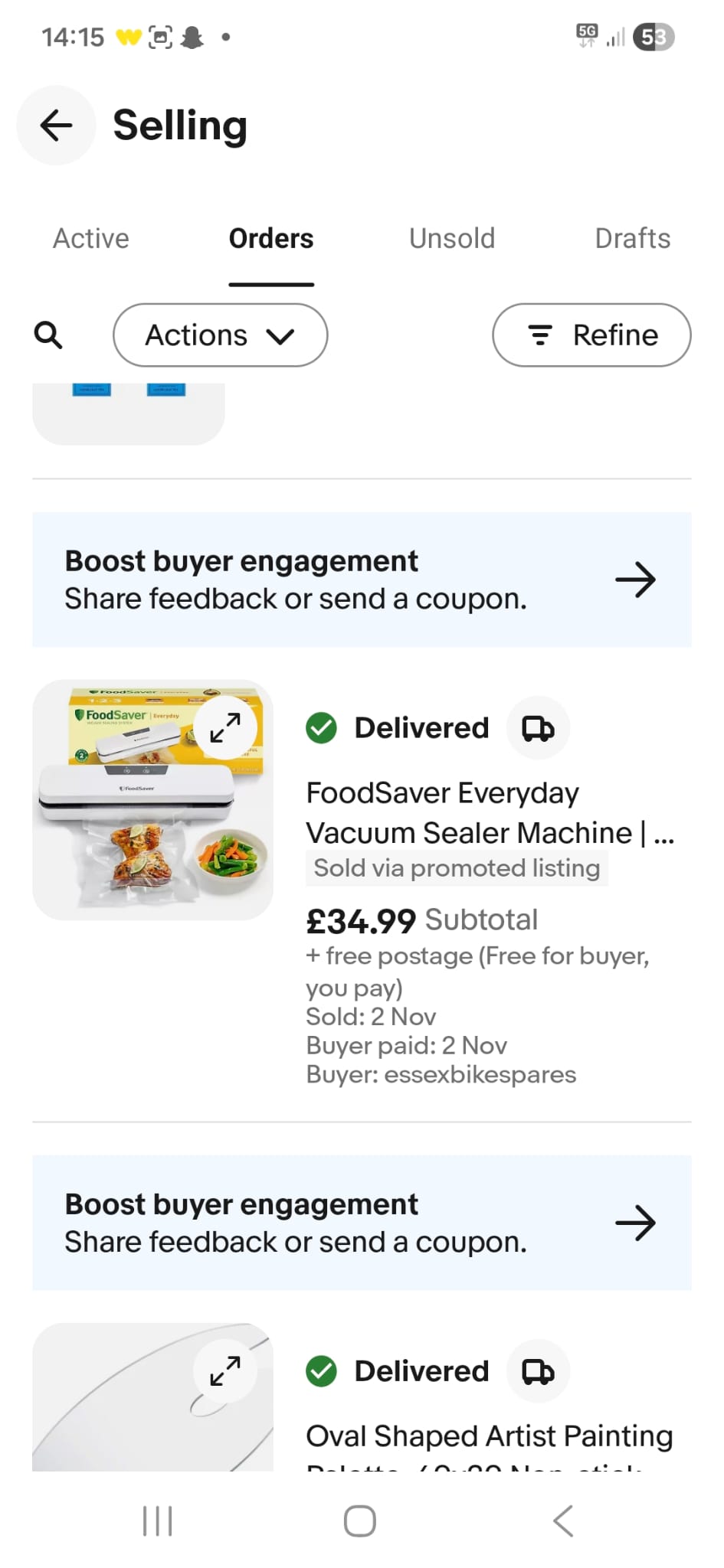Switch to the Unsold tab
724x1568 pixels.
pyautogui.click(x=452, y=239)
